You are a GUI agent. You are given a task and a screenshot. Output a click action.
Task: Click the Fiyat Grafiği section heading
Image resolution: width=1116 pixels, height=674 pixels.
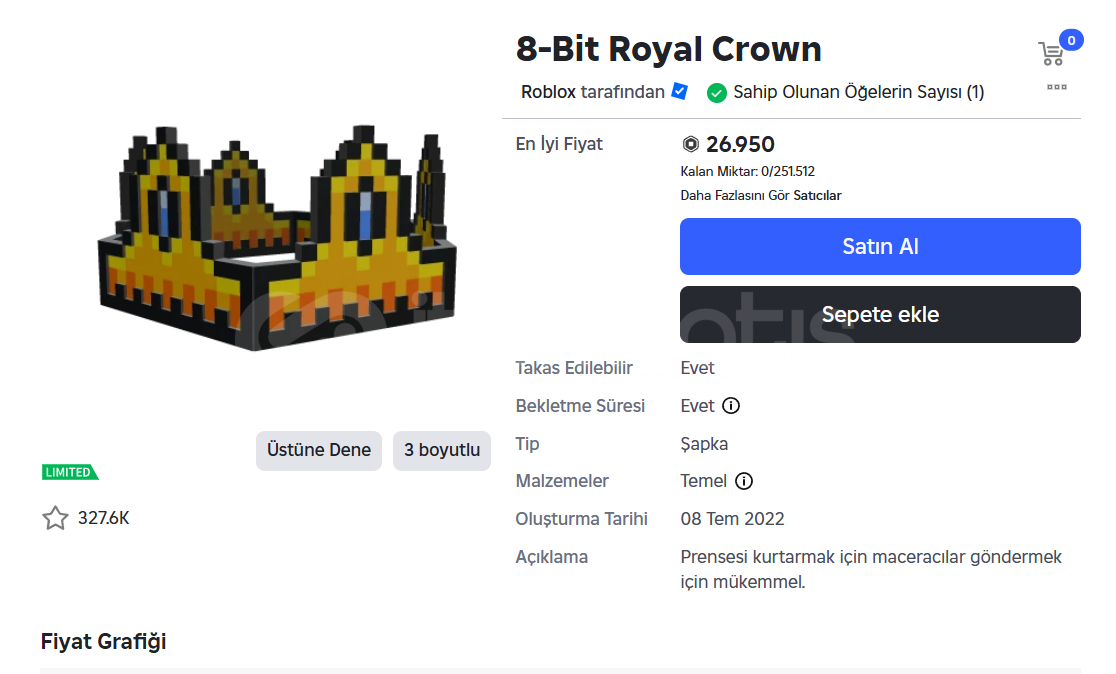103,642
